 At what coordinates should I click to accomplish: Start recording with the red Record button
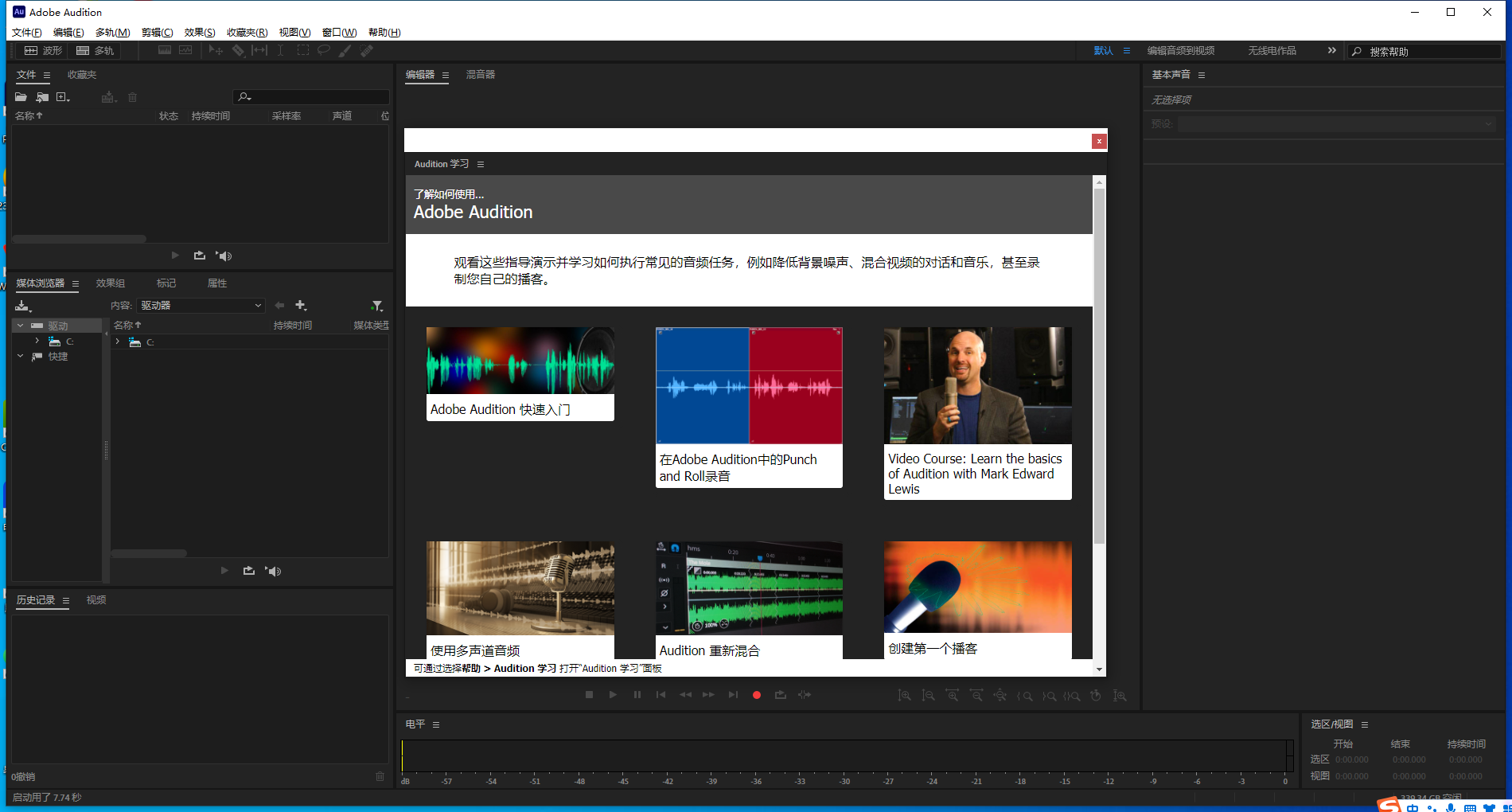[756, 694]
